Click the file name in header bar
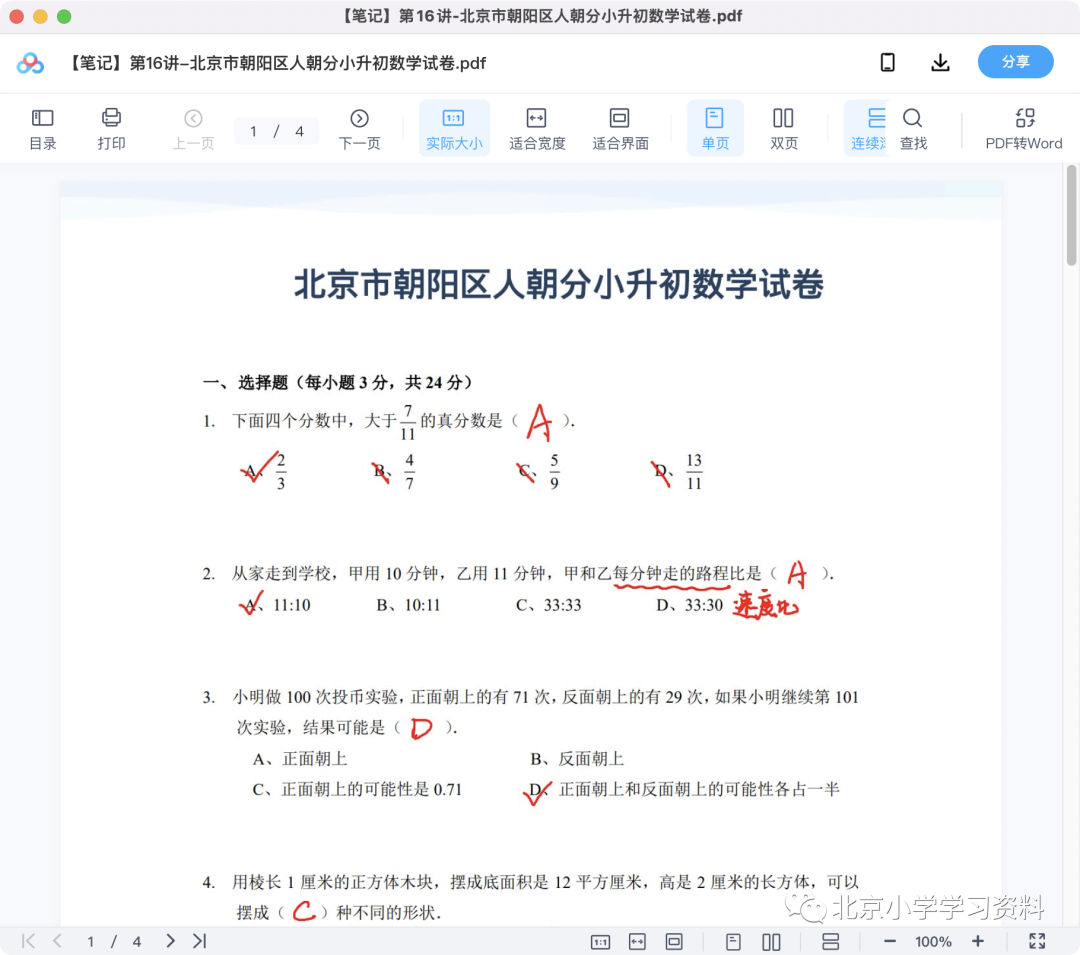This screenshot has height=955, width=1080. 276,63
